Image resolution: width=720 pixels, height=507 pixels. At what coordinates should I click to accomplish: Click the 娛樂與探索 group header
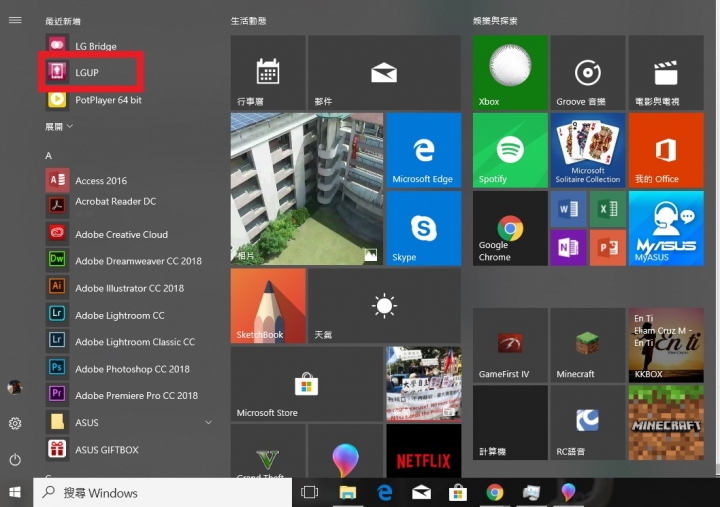(x=495, y=21)
